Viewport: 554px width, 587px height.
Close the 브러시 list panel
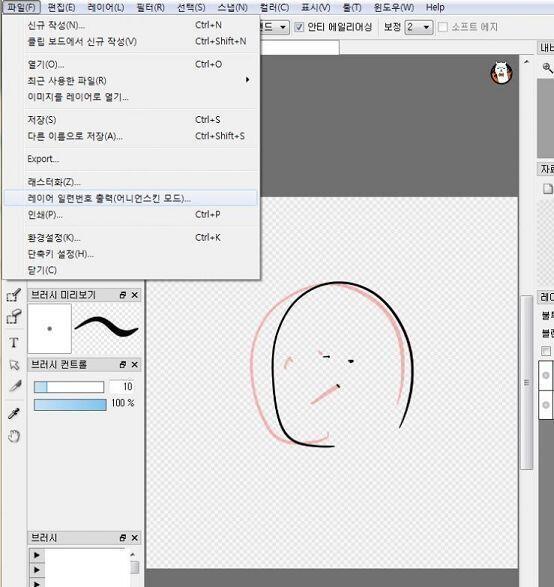[x=135, y=538]
